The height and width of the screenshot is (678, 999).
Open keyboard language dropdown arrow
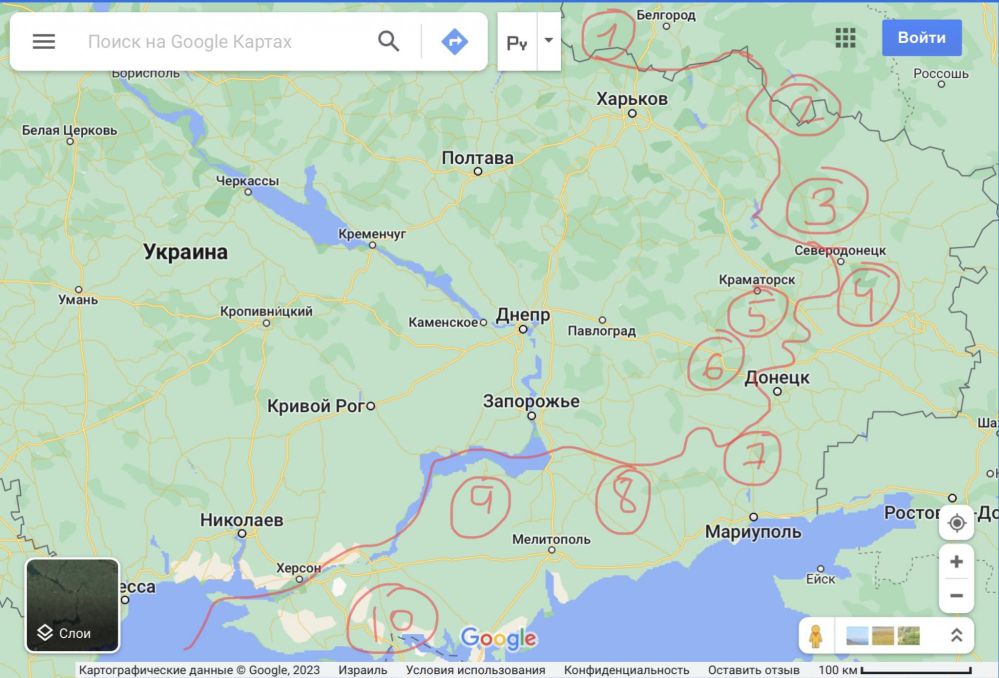point(548,42)
